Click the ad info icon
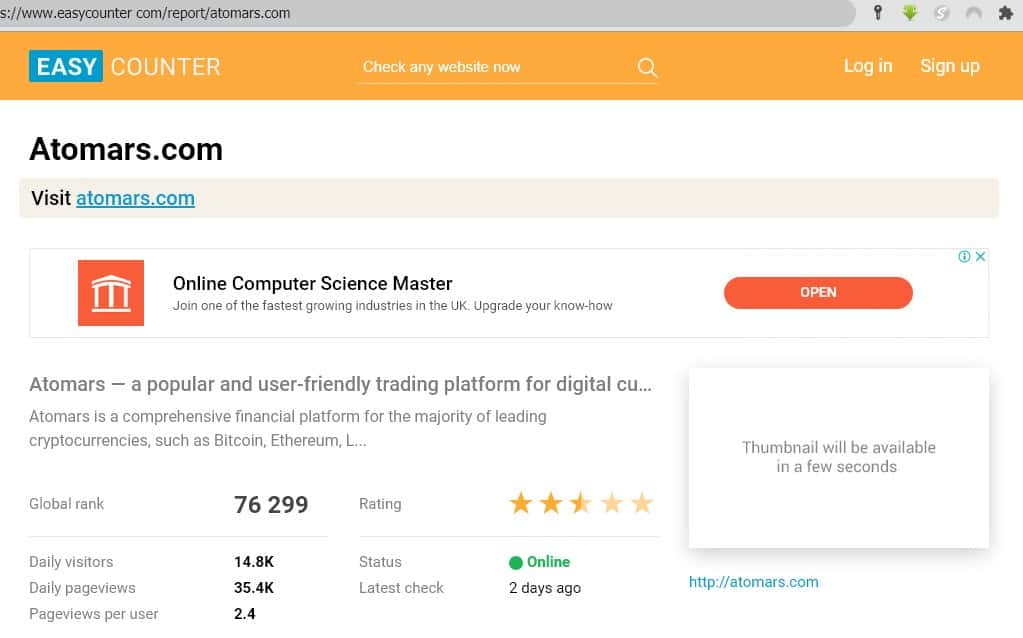The image size is (1023, 638). coord(965,257)
